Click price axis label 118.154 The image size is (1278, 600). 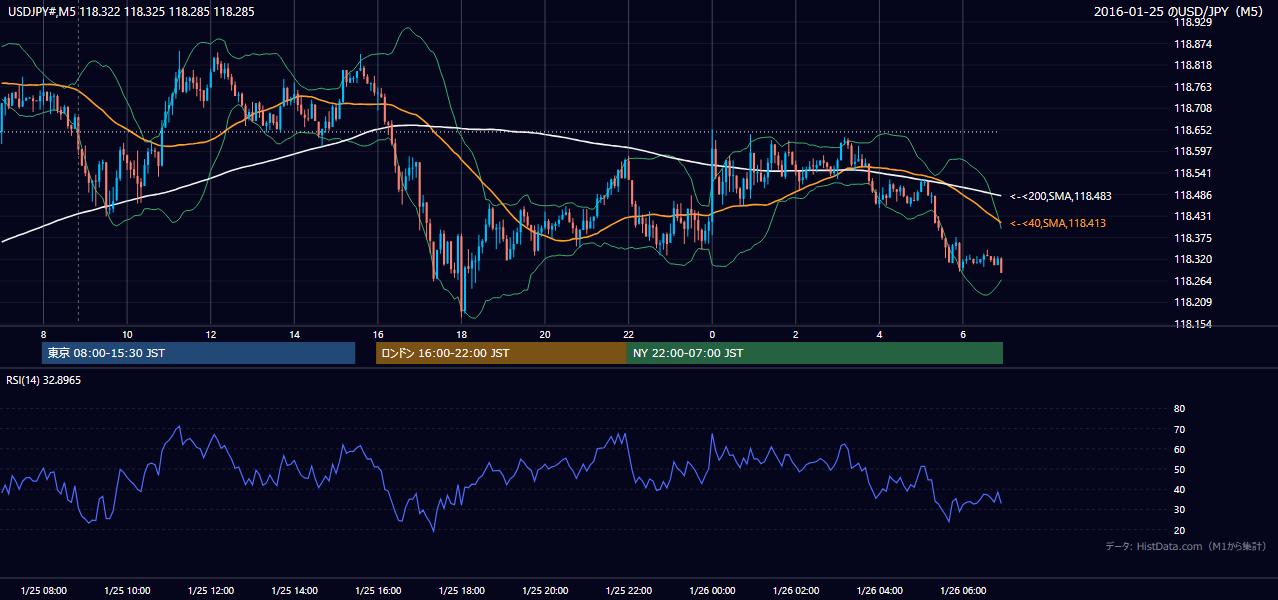[1192, 324]
